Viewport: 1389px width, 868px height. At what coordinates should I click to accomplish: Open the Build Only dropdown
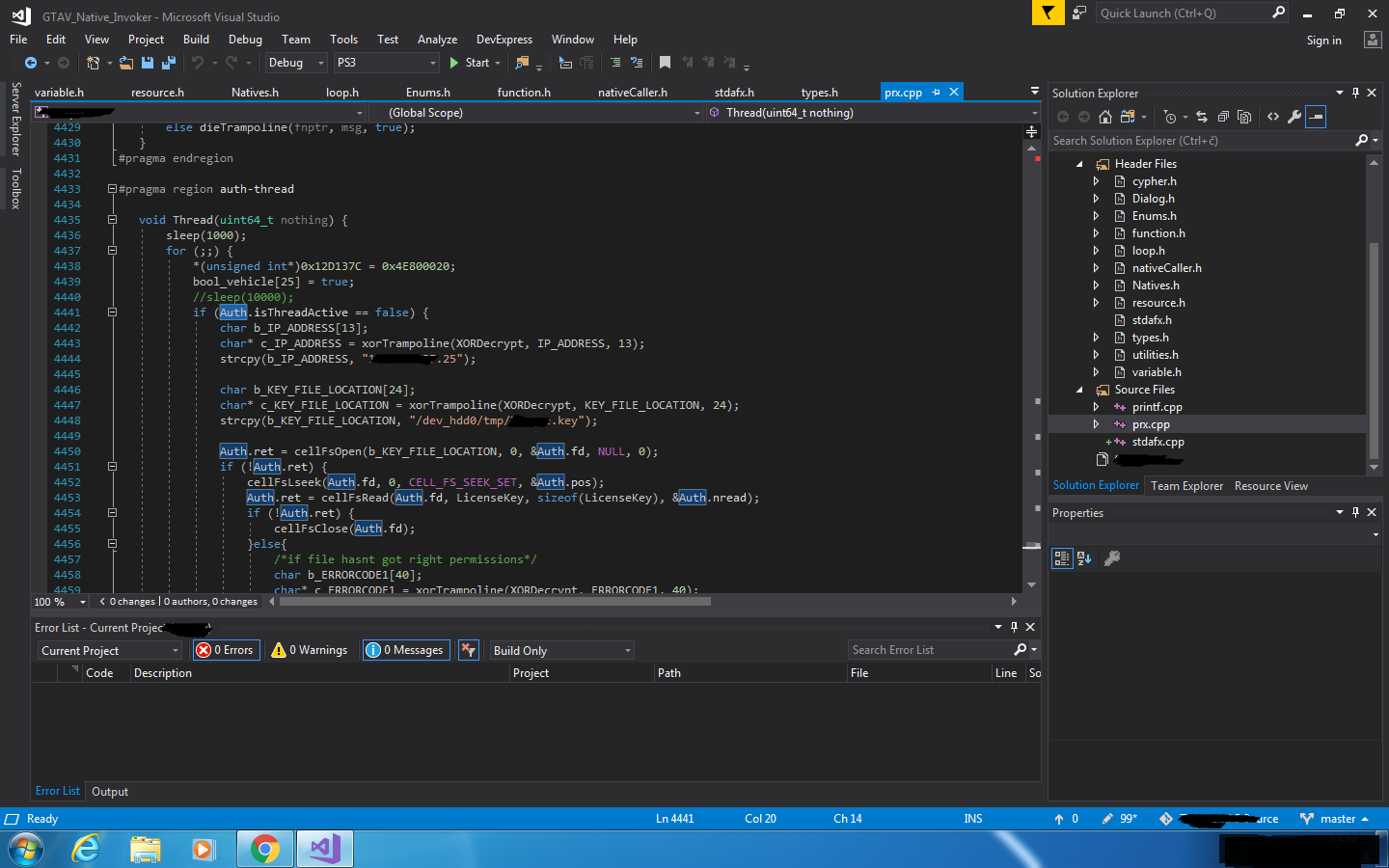point(561,651)
